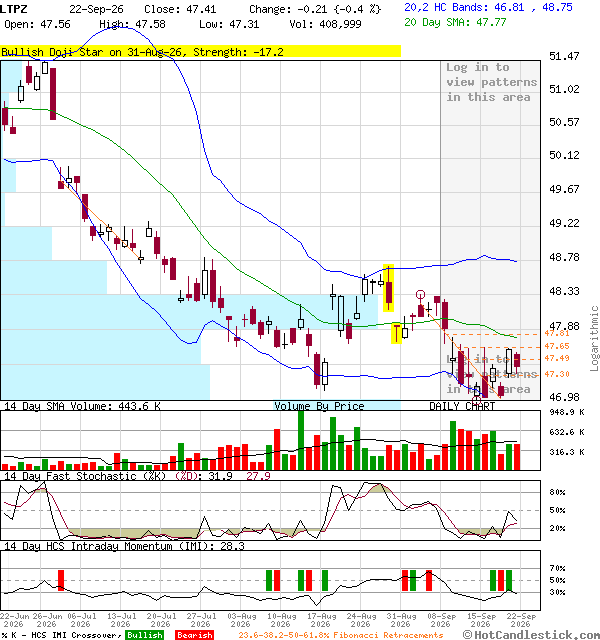Click the DAILY CHART label
The width and height of the screenshot is (600, 640).
click(462, 406)
